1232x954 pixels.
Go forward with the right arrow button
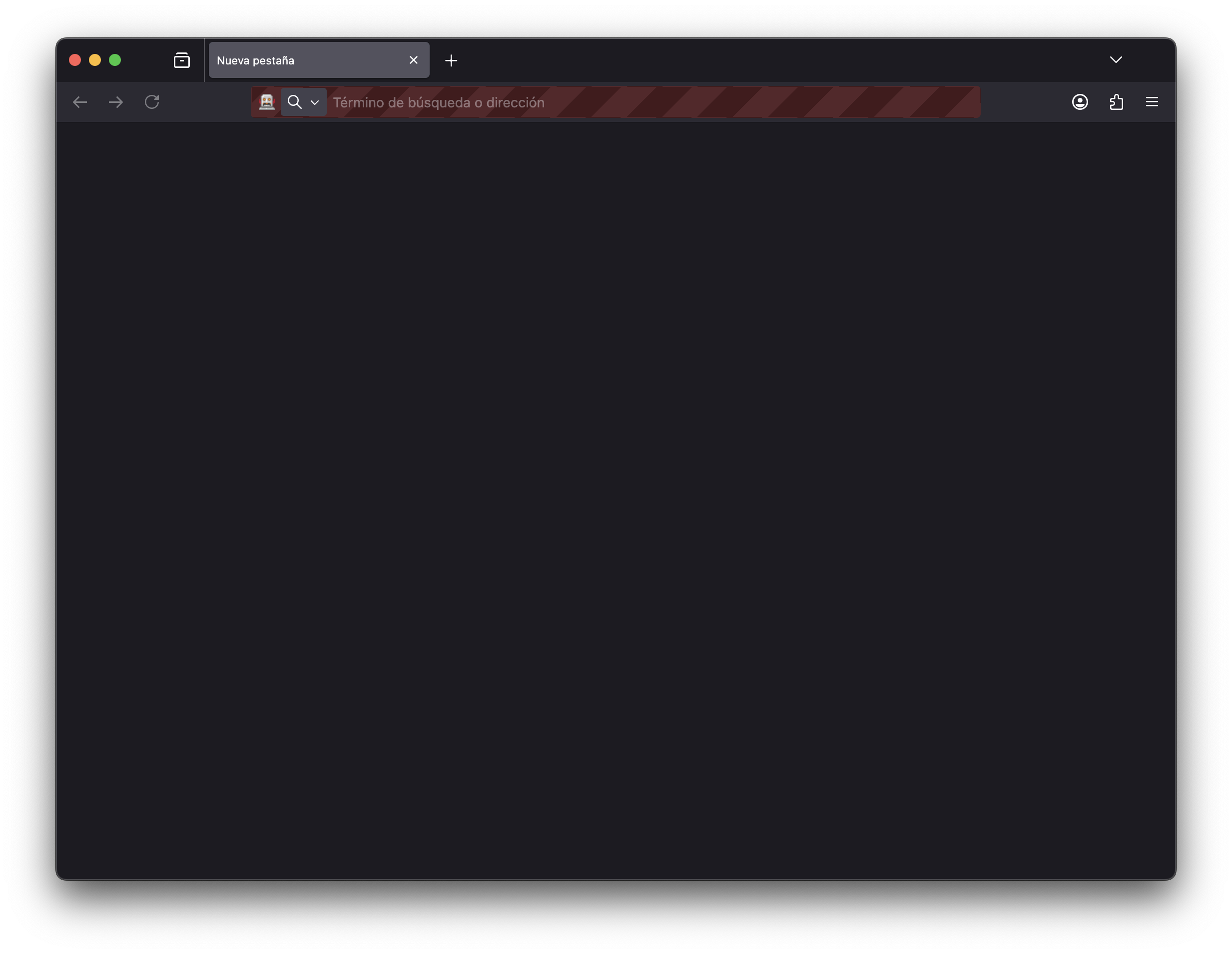(115, 102)
